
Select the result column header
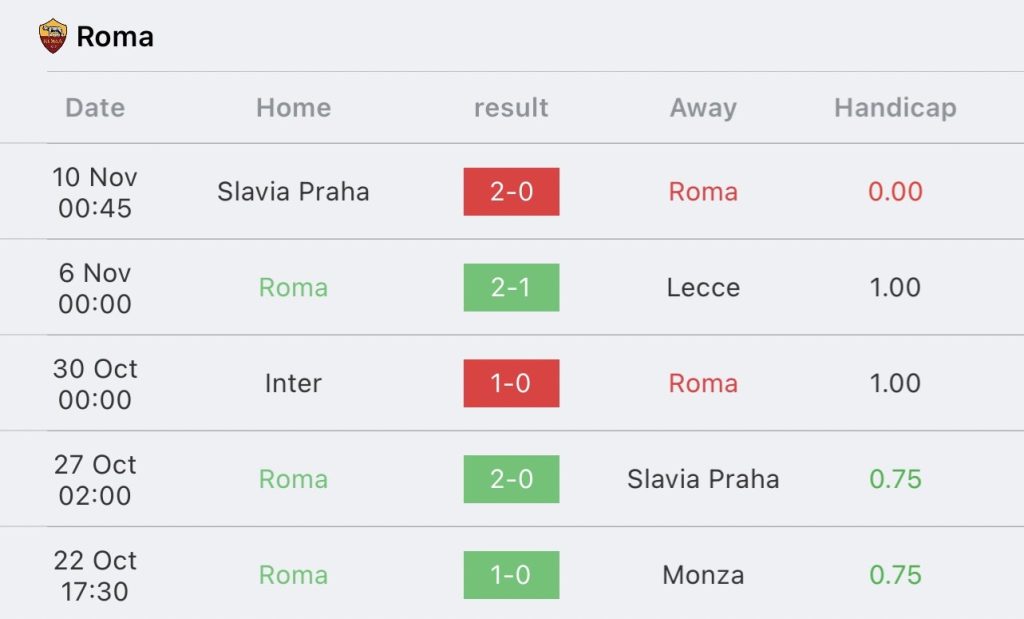(x=511, y=108)
